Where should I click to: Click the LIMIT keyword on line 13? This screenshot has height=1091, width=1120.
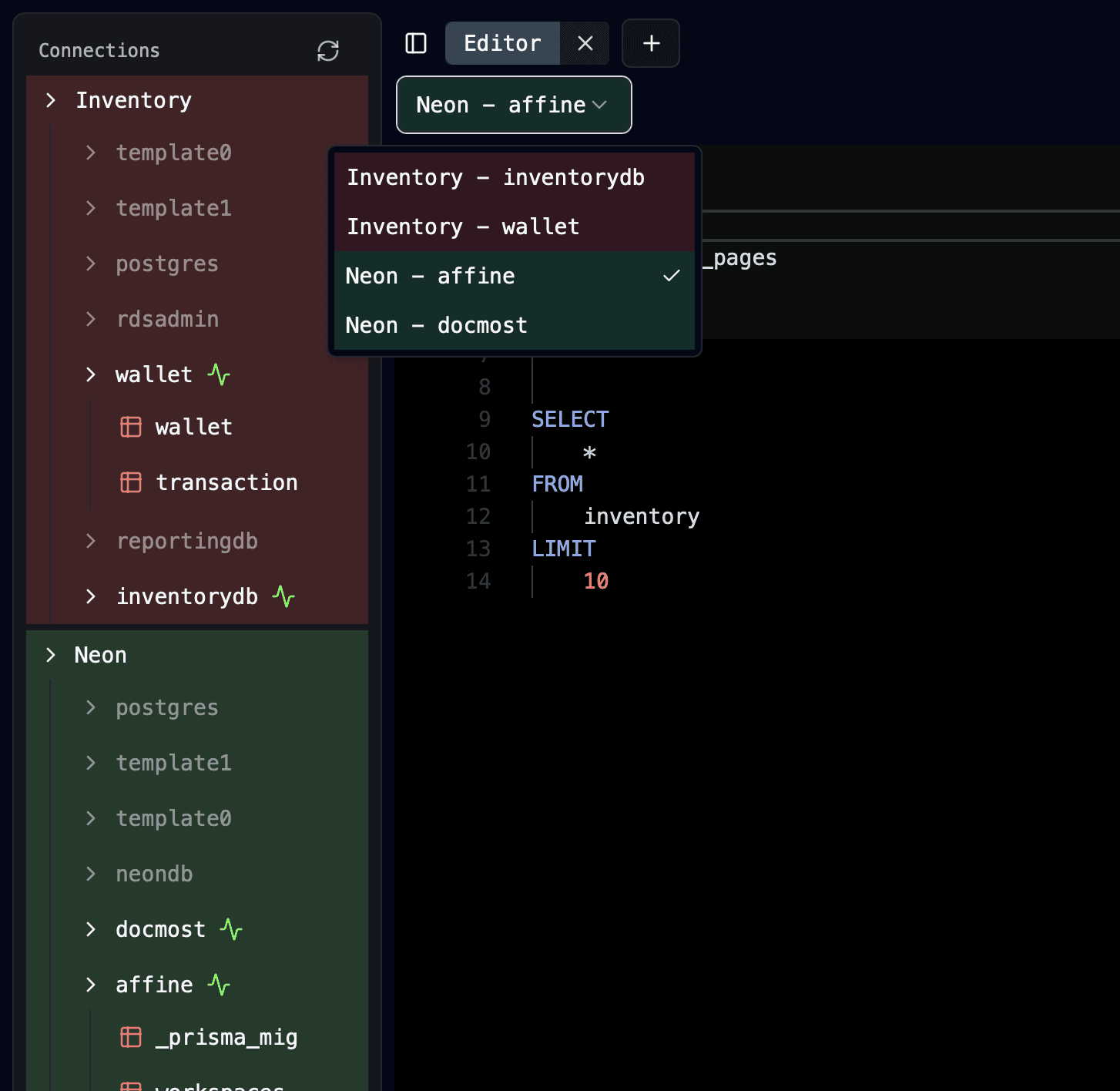[563, 549]
